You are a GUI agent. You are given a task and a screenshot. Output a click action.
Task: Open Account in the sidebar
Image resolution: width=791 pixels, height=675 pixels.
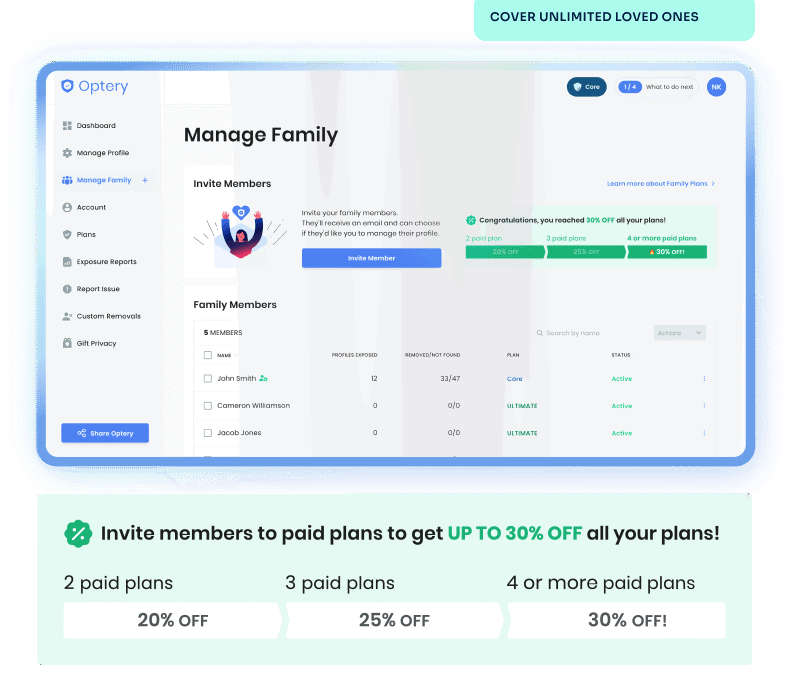[91, 207]
